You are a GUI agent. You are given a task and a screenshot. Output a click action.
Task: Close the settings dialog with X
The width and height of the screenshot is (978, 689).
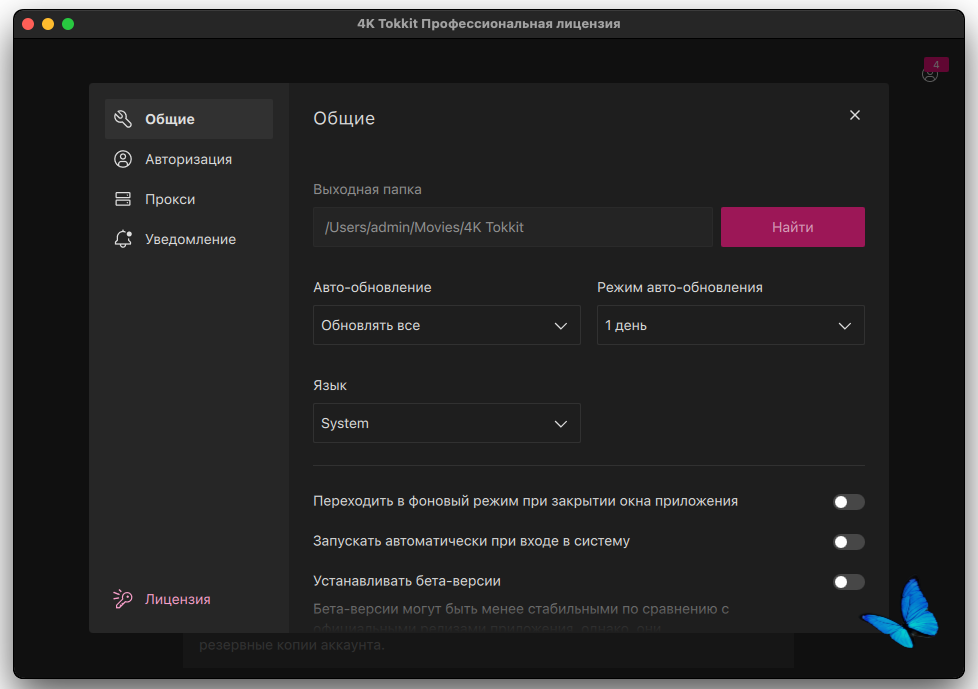point(855,115)
